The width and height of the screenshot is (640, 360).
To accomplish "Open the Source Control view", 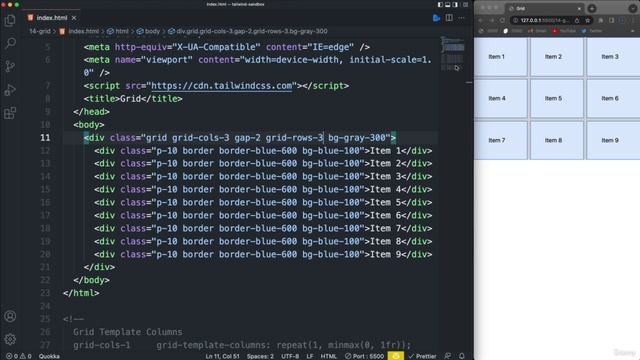I will click(x=10, y=66).
